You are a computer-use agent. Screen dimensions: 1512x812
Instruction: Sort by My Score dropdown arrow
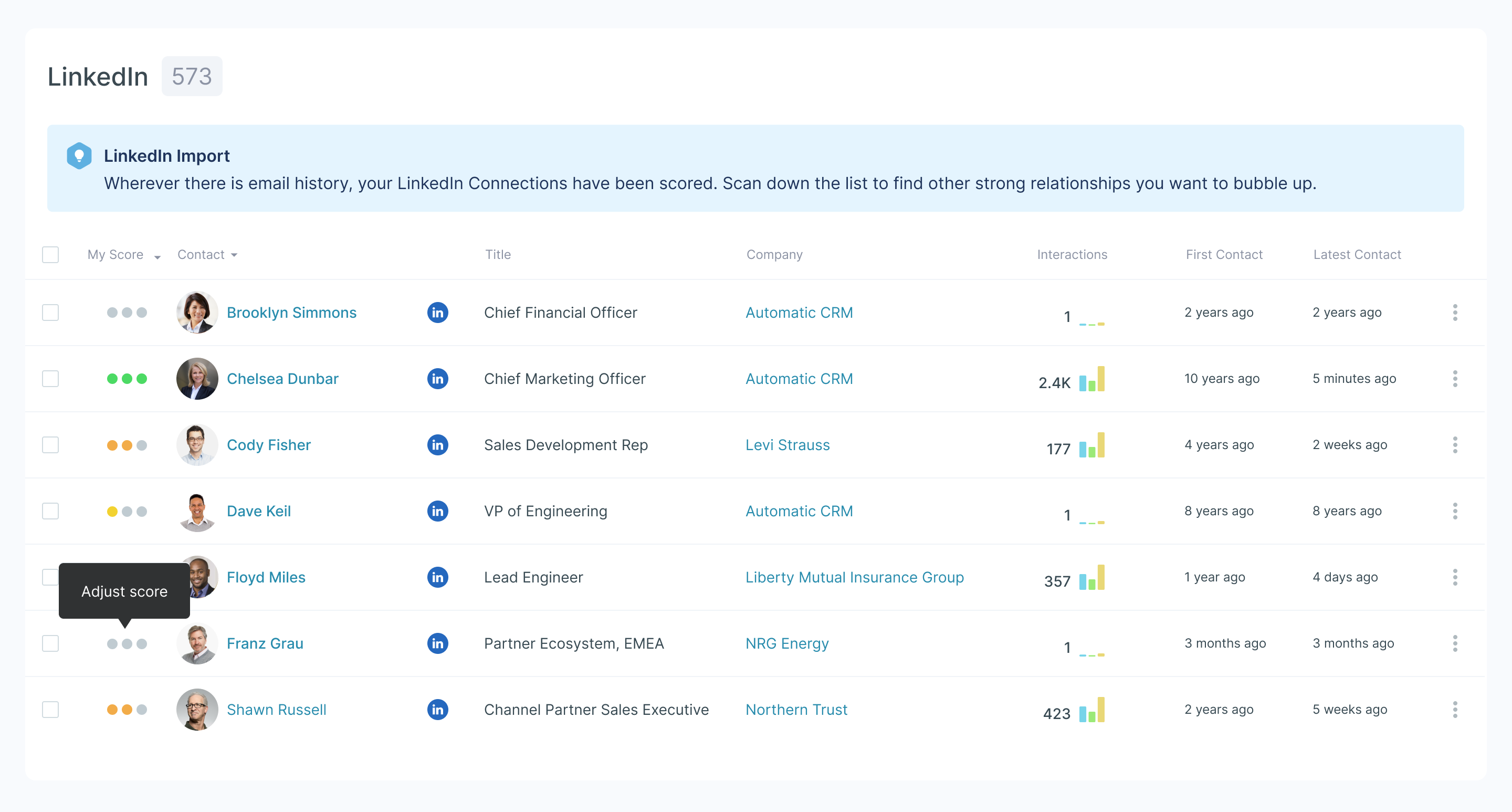point(157,257)
